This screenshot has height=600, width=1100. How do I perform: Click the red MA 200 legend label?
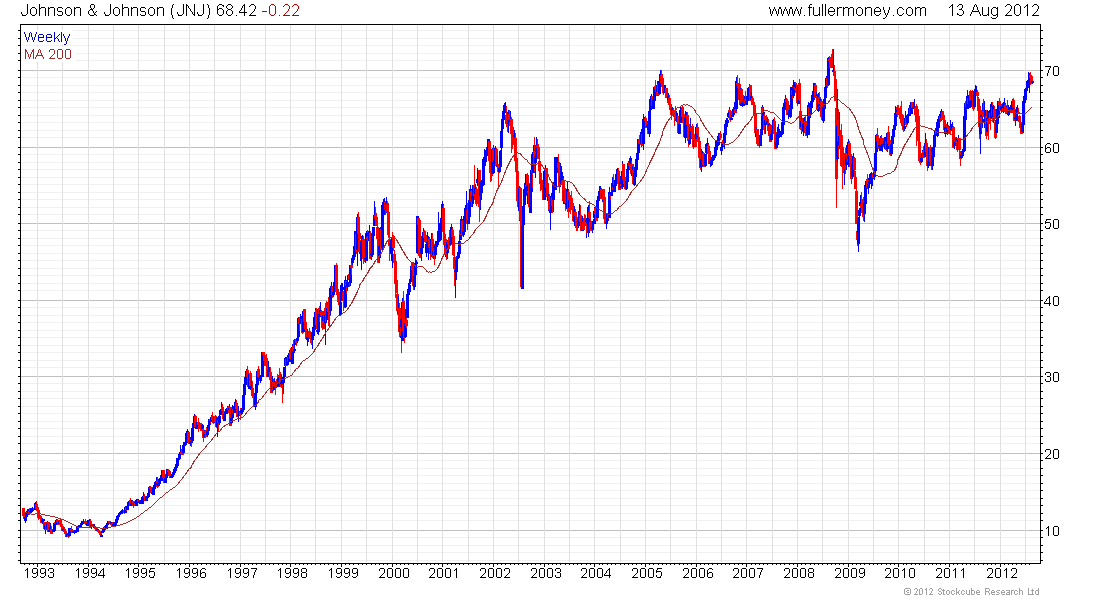48,54
